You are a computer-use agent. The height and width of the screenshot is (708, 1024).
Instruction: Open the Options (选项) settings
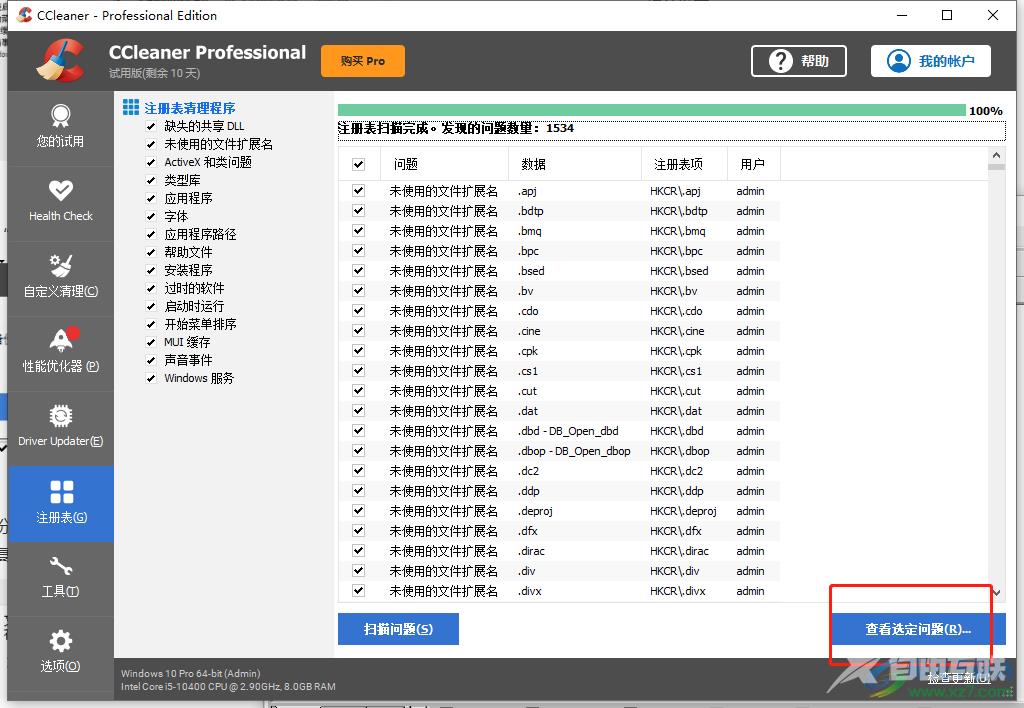(60, 653)
